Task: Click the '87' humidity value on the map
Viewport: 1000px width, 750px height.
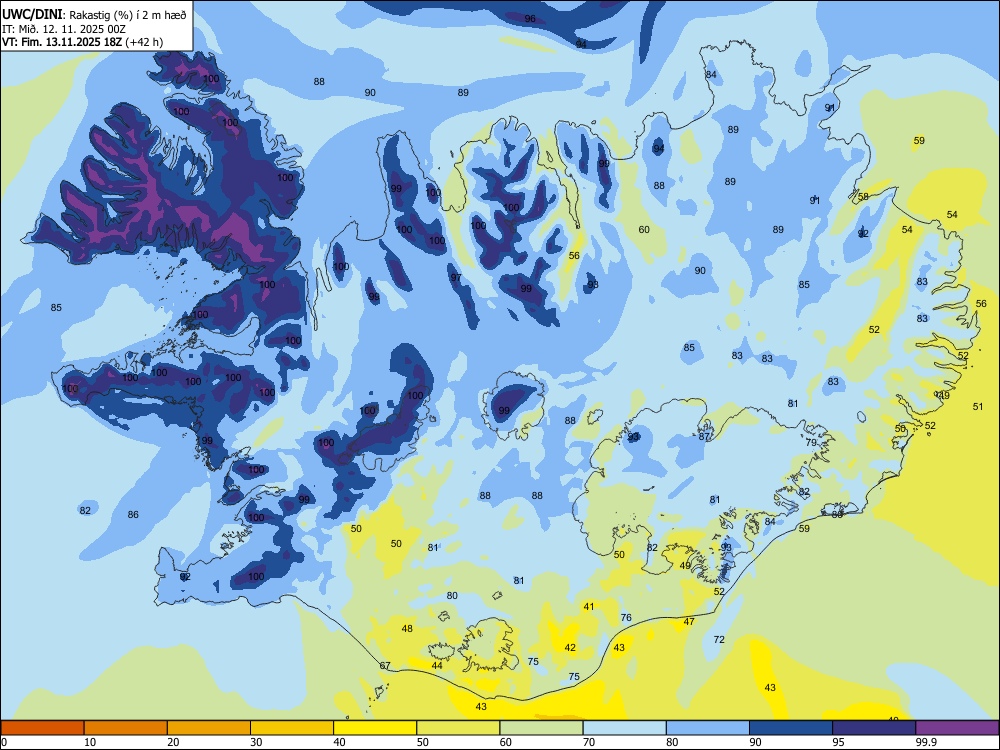Action: [x=704, y=437]
